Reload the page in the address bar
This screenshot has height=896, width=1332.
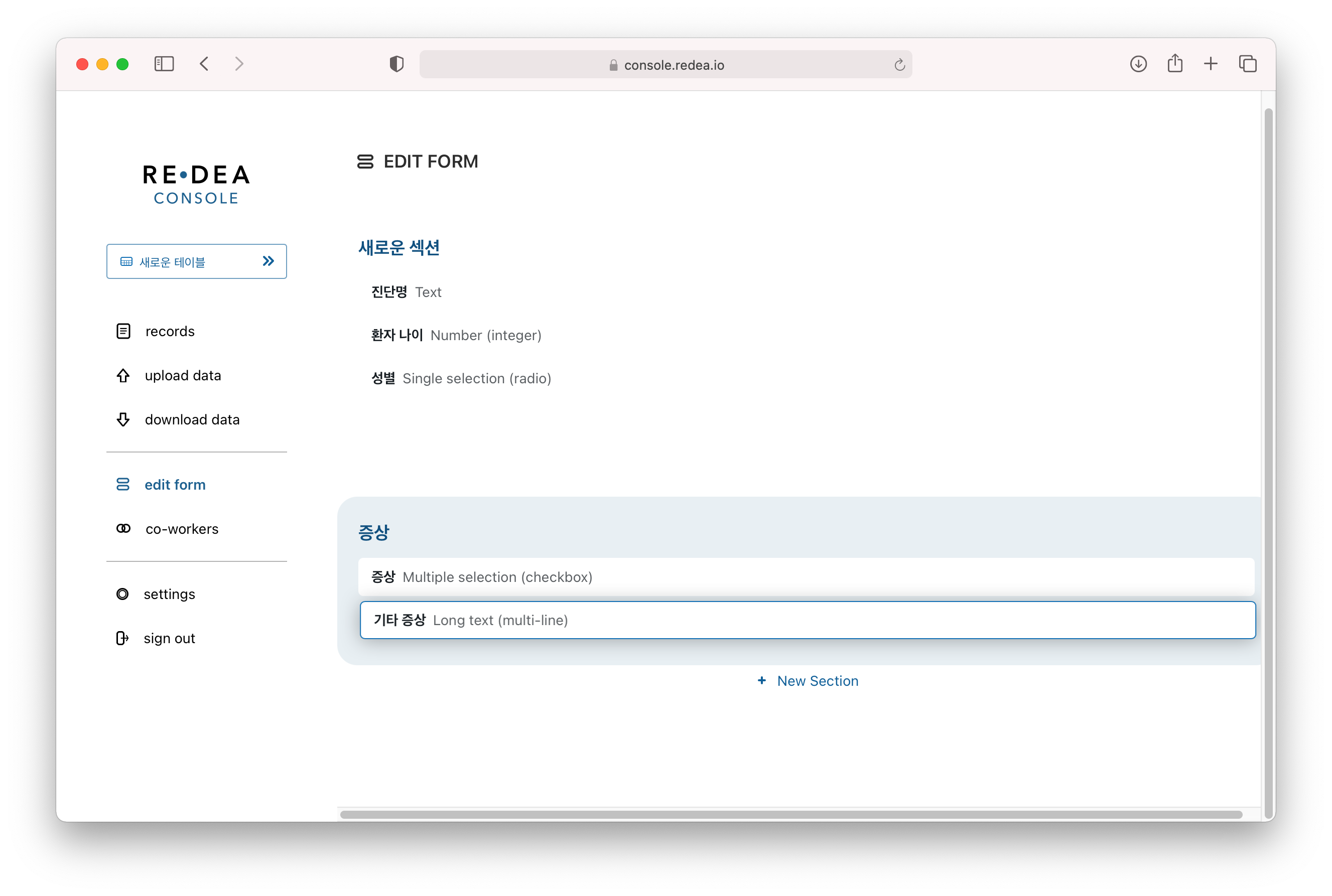[x=899, y=65]
